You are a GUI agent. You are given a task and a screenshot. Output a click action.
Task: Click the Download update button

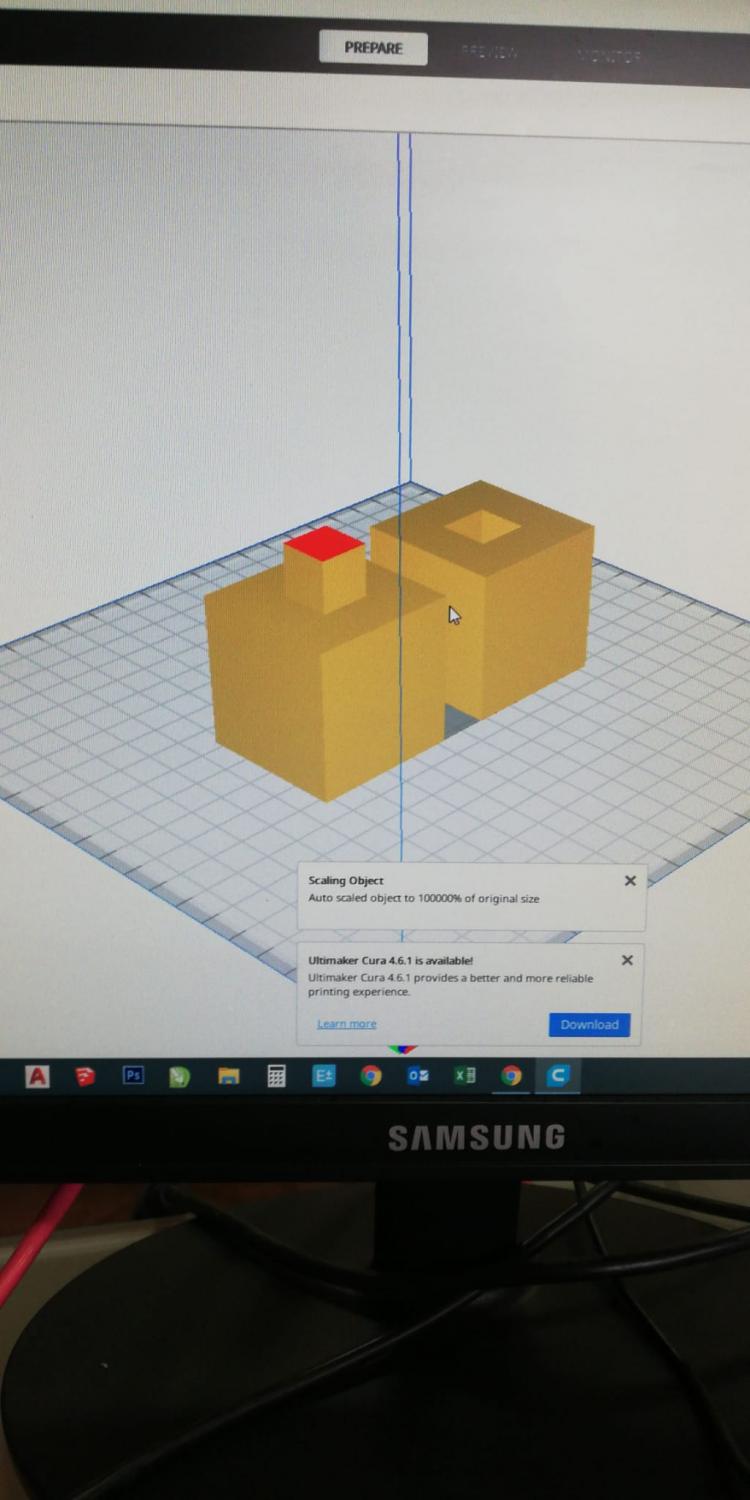click(x=589, y=1025)
